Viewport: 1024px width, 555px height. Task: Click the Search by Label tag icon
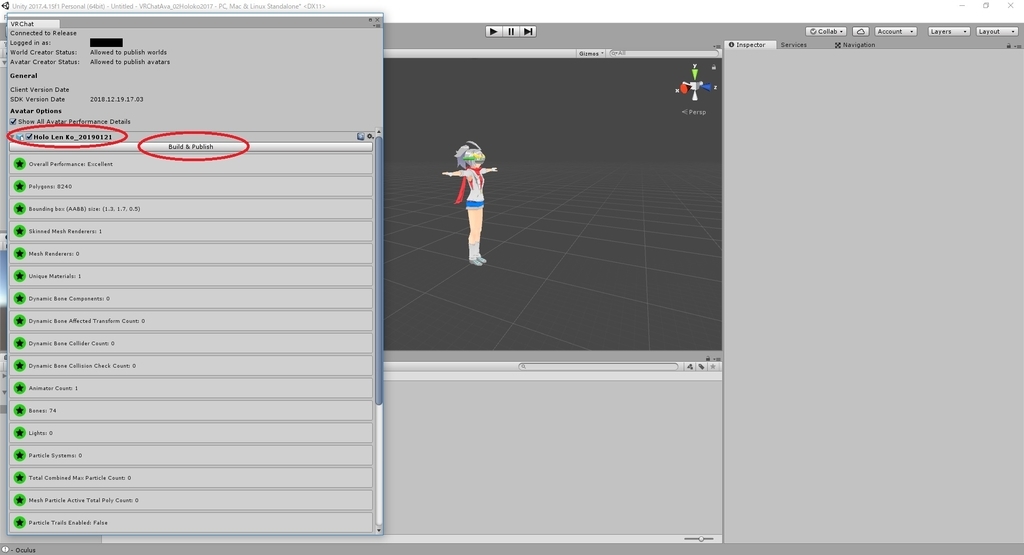tap(701, 366)
